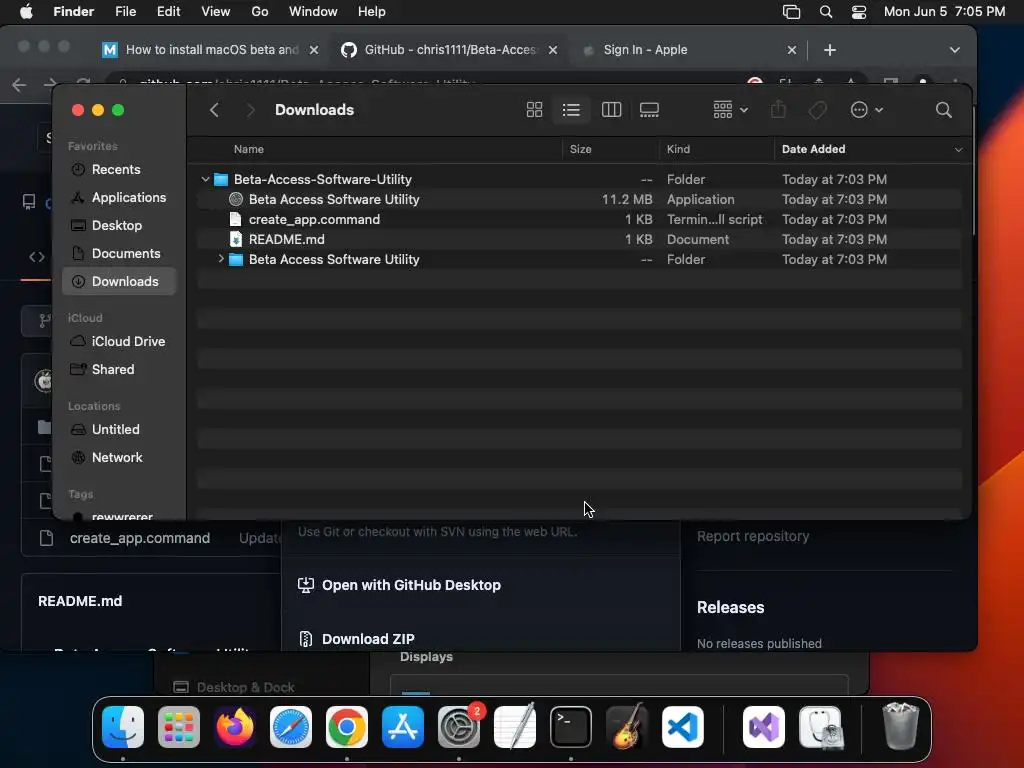1024x768 pixels.
Task: Open the Help menu
Action: point(372,12)
